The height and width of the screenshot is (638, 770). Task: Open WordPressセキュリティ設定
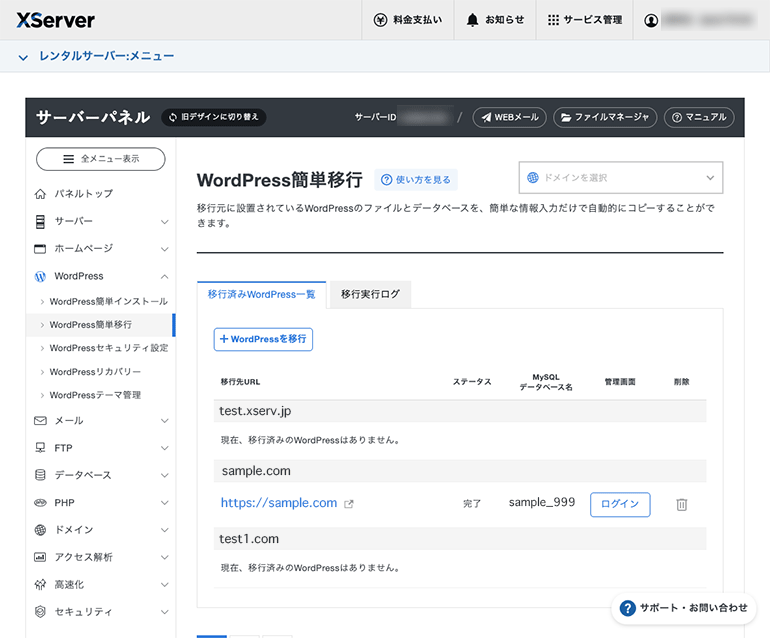click(x=109, y=348)
